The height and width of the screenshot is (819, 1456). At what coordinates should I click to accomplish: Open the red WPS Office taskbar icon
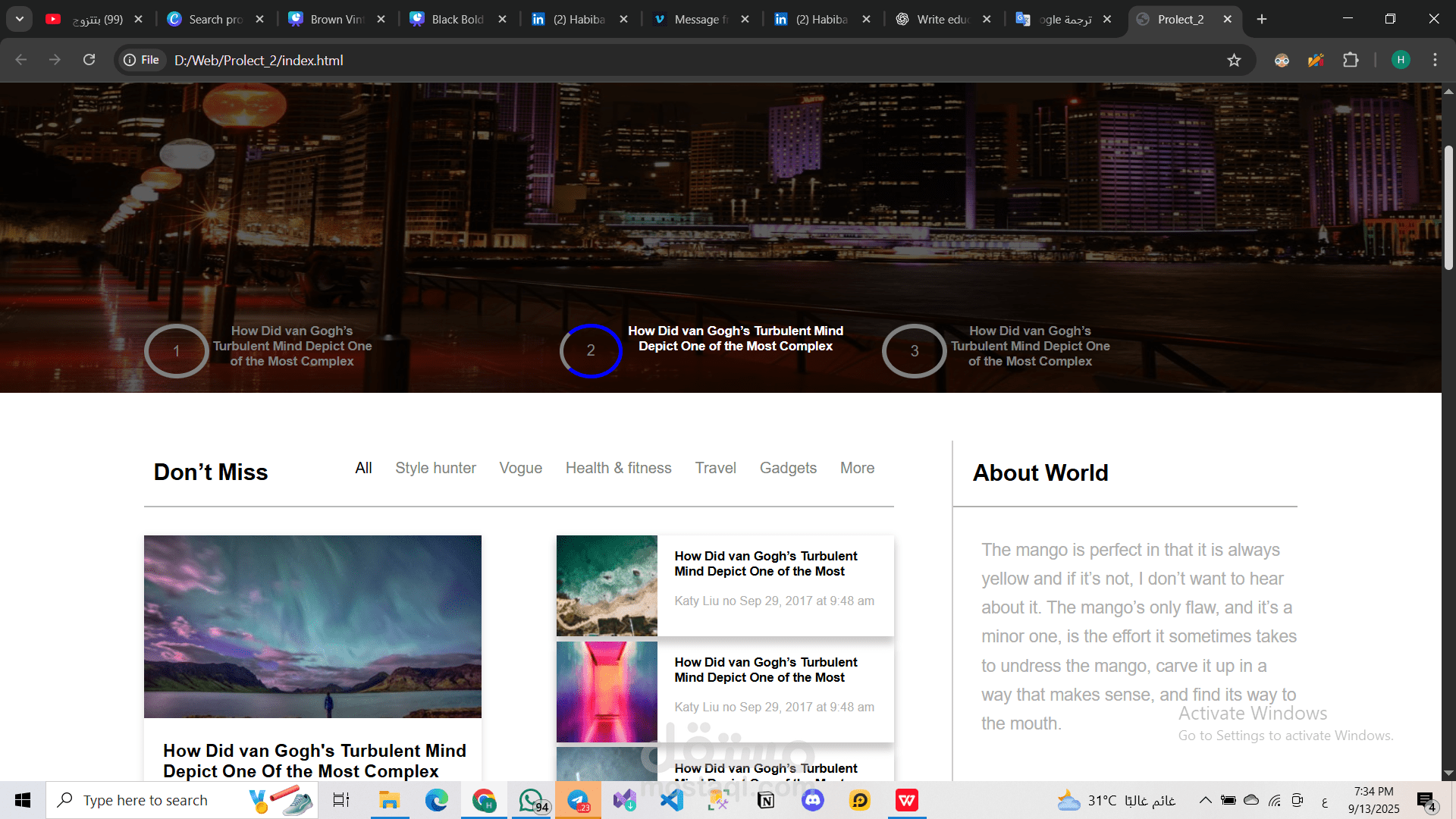[x=907, y=800]
